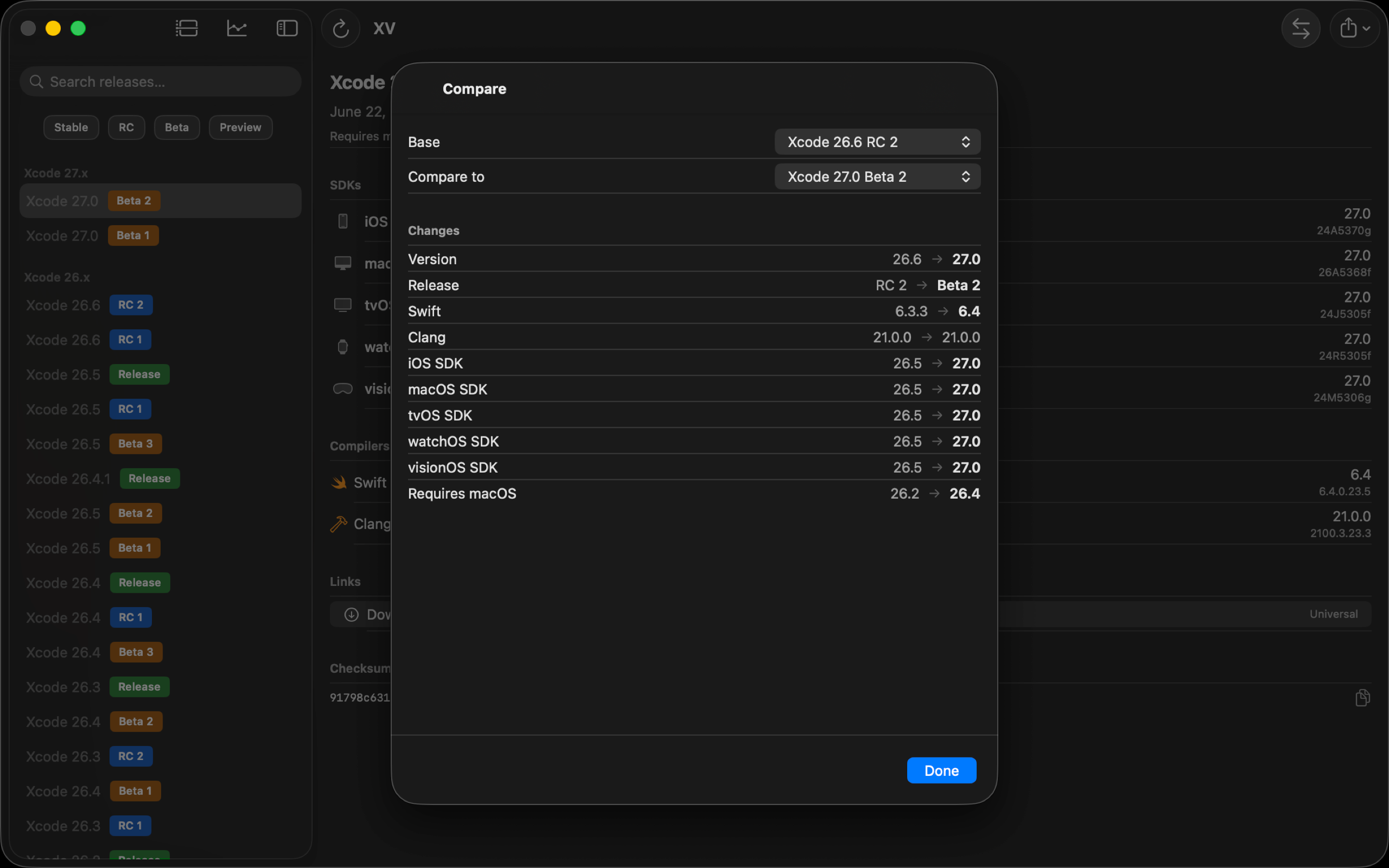The width and height of the screenshot is (1389, 868).
Task: Click the tvOS screen icon in SDKs
Action: [x=342, y=305]
